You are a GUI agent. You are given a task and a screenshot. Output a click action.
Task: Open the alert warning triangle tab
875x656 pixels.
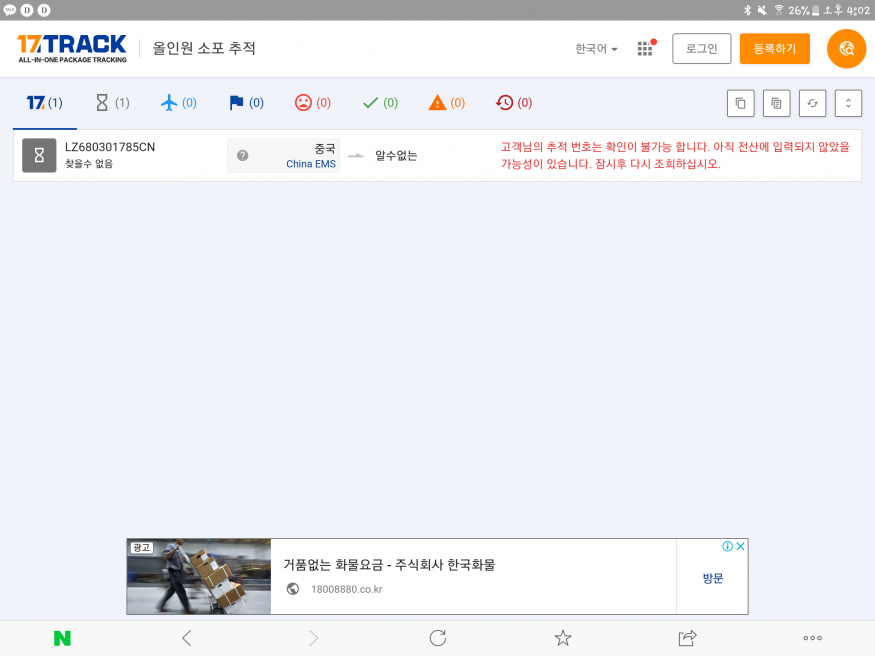click(x=447, y=103)
